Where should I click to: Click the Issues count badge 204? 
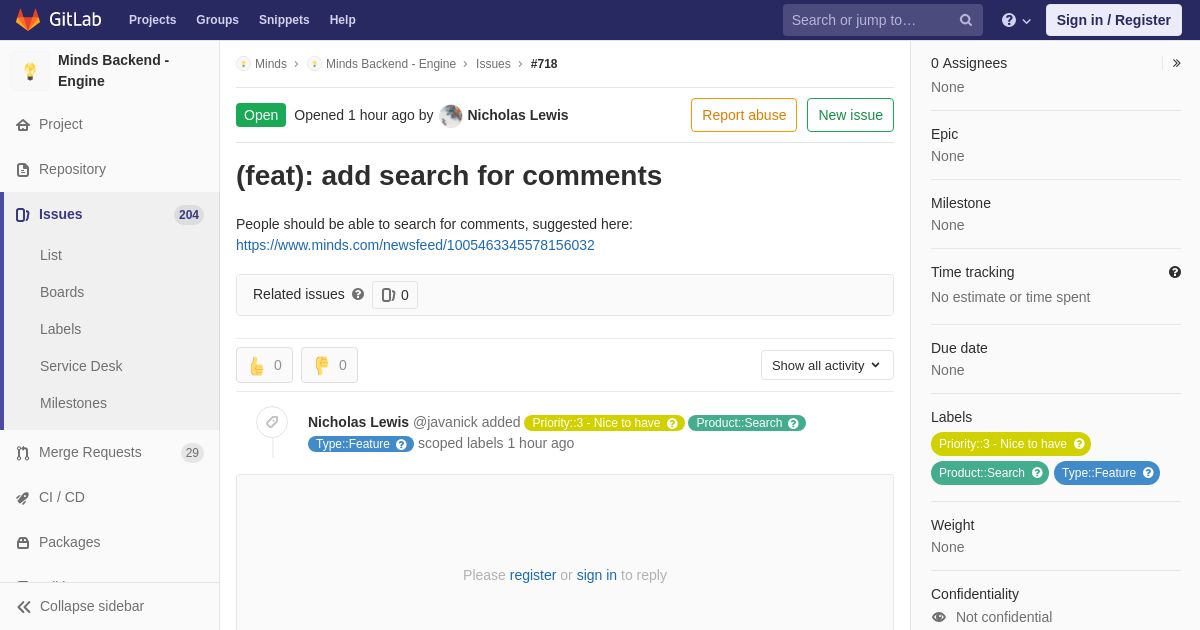(189, 215)
